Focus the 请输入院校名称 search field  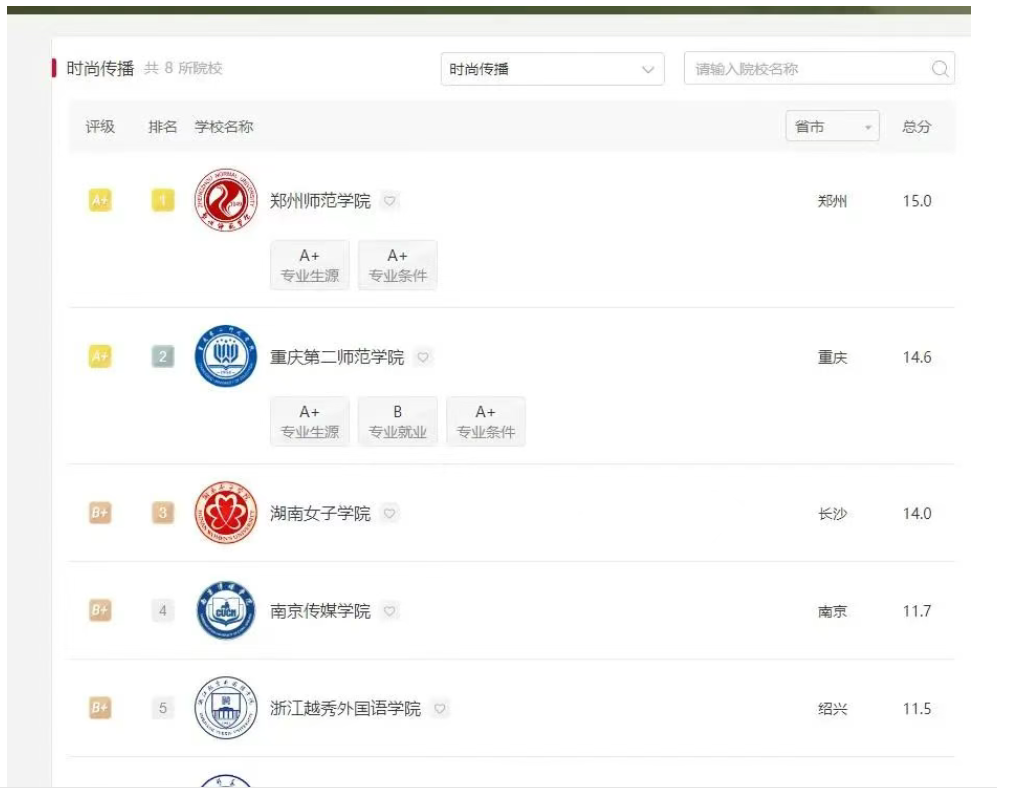pyautogui.click(x=805, y=69)
